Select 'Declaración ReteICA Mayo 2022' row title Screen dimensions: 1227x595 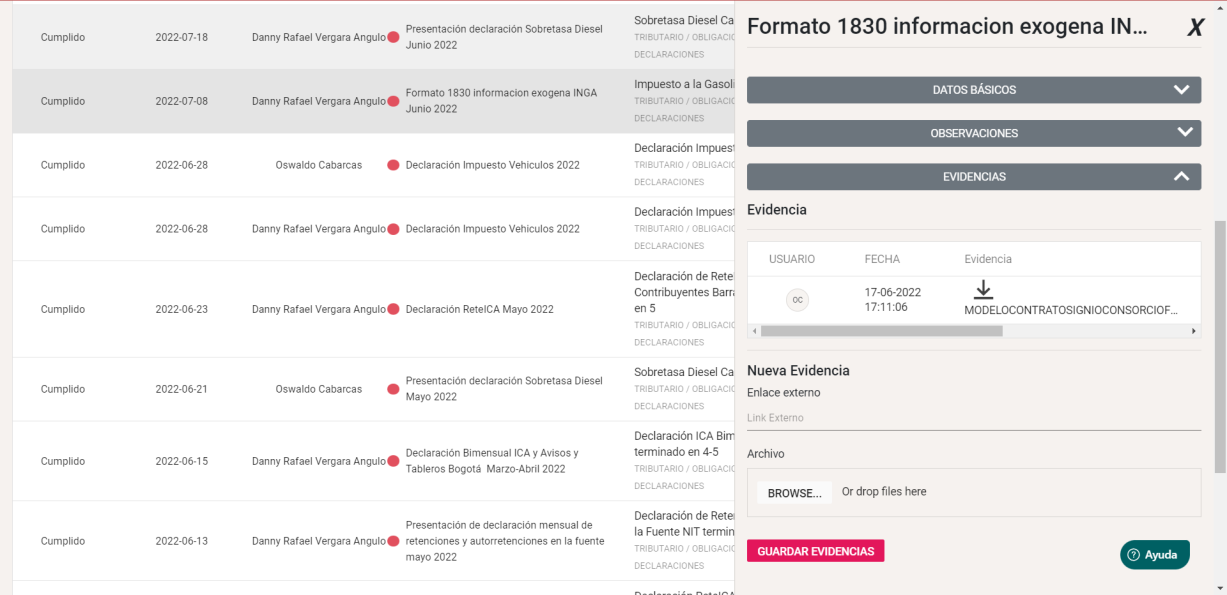(479, 309)
